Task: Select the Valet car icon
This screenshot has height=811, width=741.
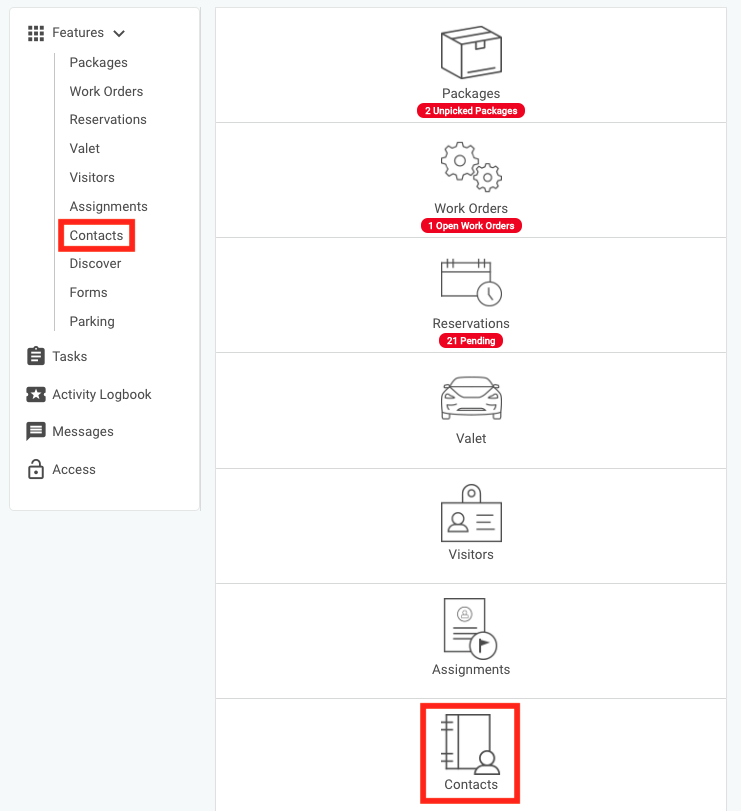Action: (471, 398)
